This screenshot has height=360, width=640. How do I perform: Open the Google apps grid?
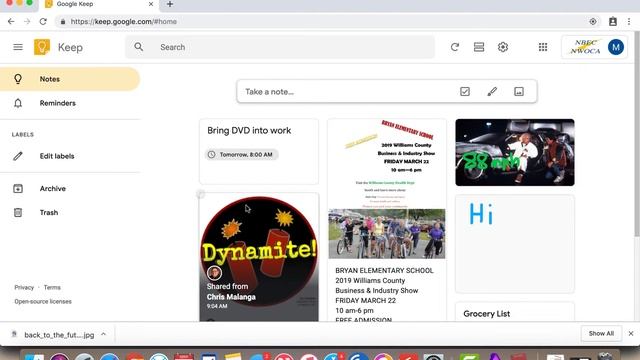pos(543,47)
